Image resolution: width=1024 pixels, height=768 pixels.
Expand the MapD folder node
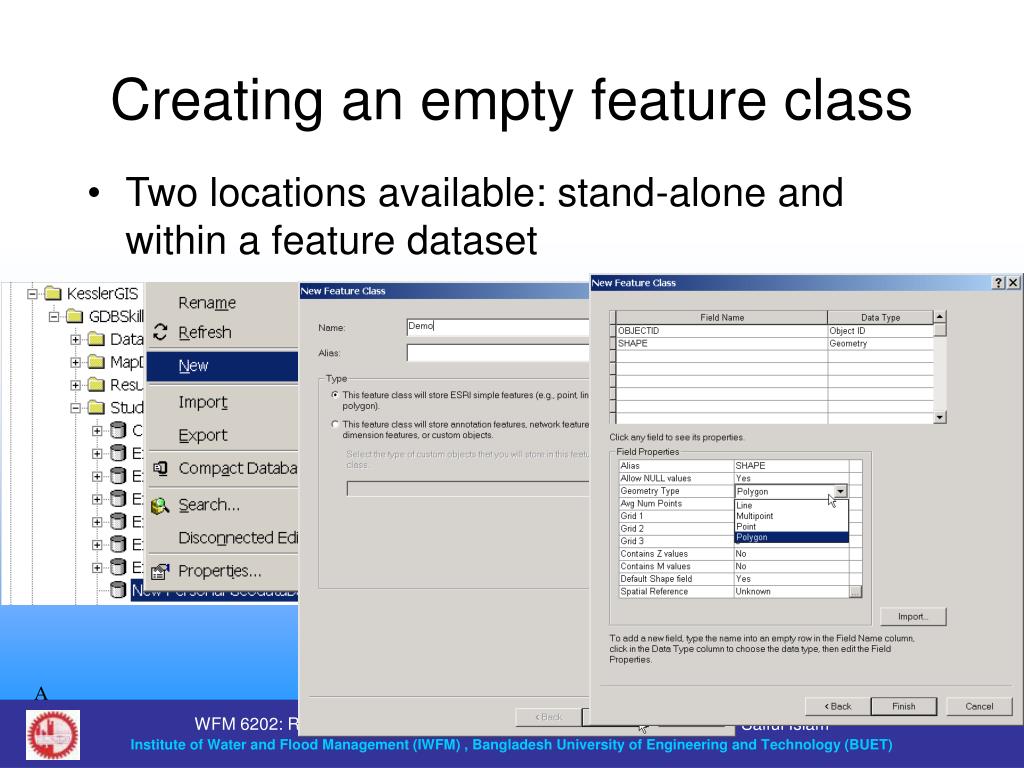[76, 362]
